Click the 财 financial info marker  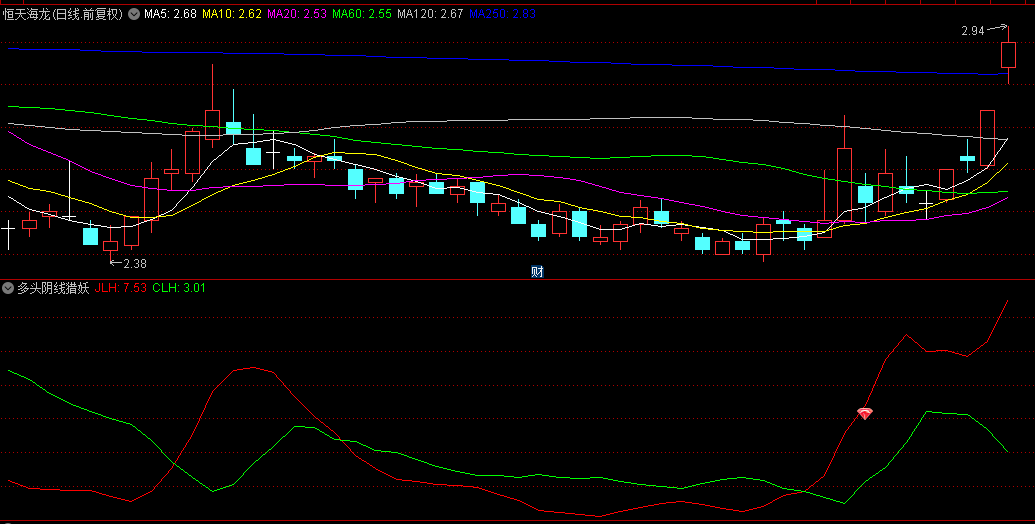coord(537,271)
